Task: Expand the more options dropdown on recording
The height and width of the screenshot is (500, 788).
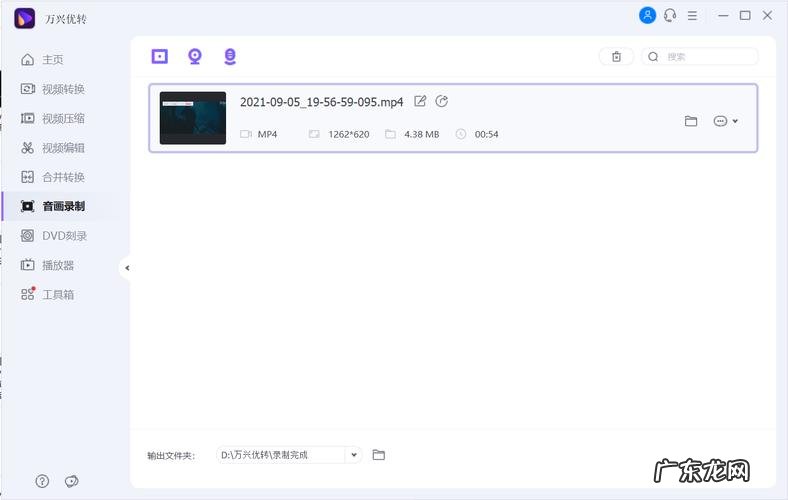Action: pos(726,121)
